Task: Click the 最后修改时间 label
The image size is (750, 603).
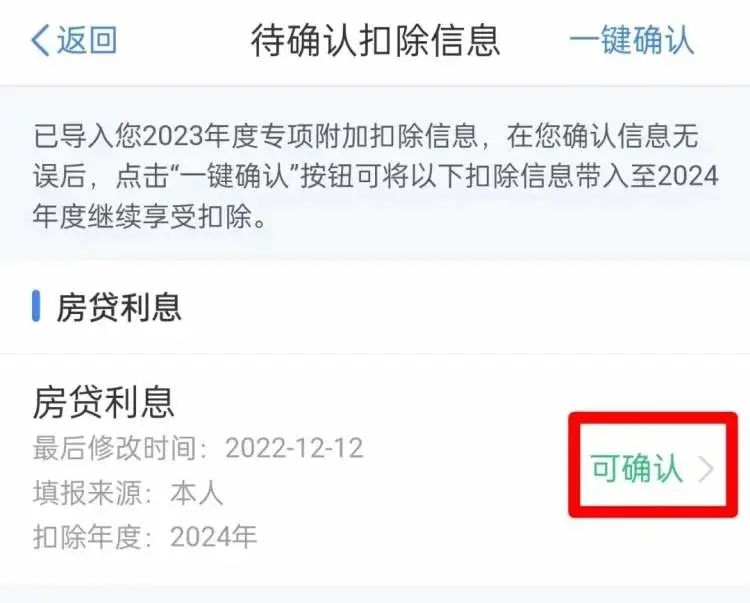Action: click(x=115, y=449)
